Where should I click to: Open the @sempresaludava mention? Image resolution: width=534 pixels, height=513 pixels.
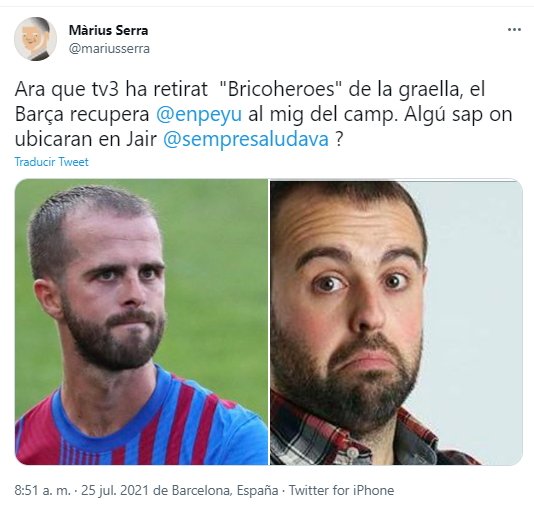[246, 139]
